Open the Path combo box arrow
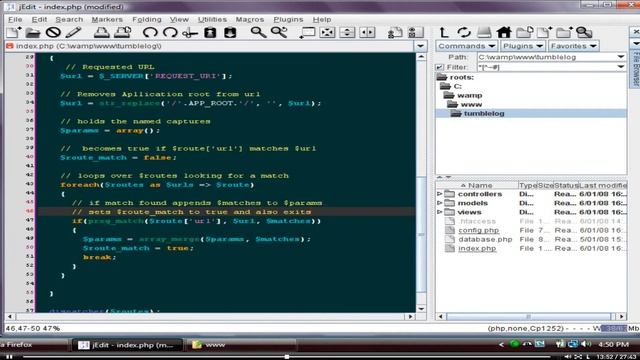 pos(621,57)
